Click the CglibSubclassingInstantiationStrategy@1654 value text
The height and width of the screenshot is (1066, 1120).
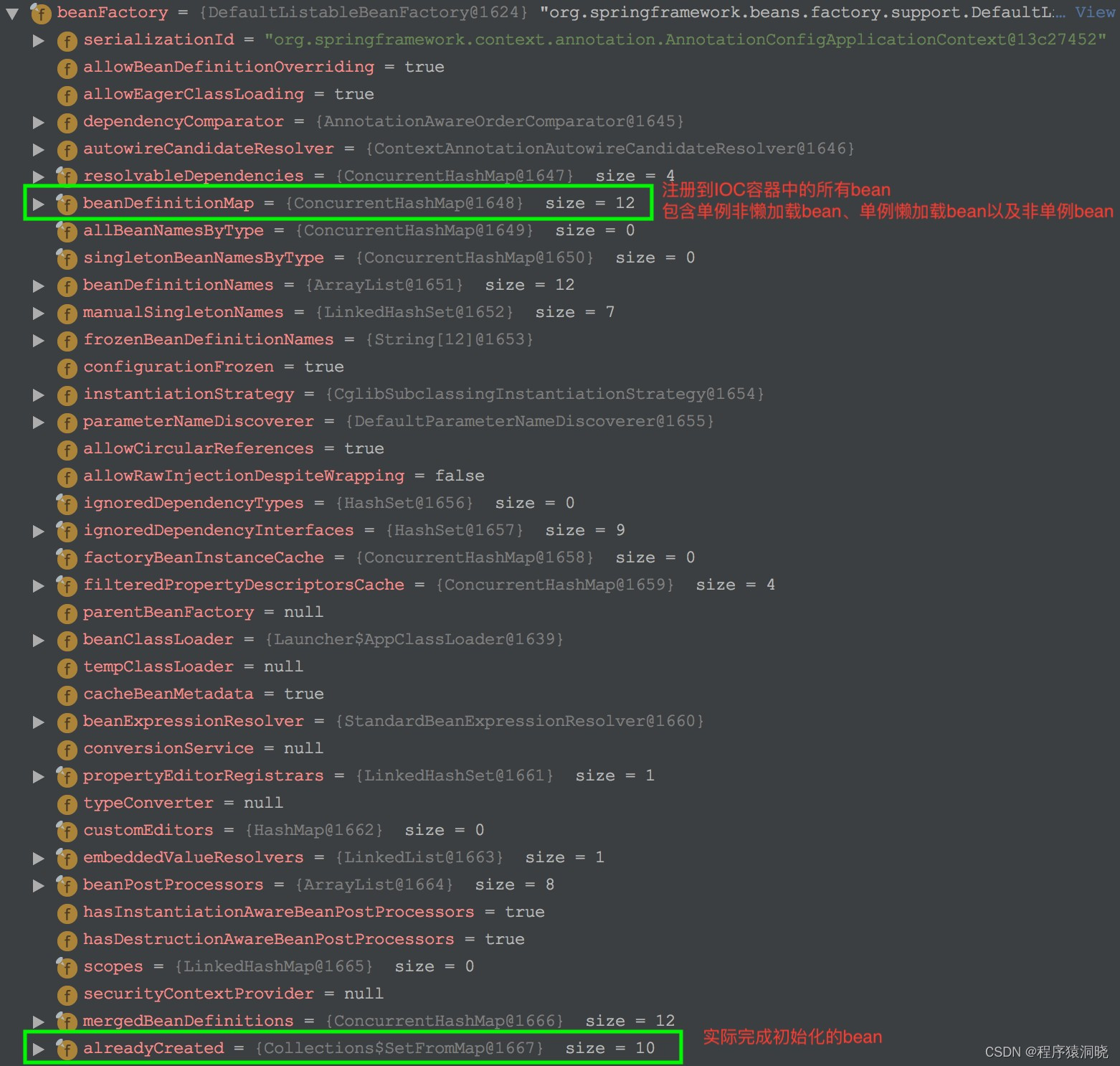[545, 394]
